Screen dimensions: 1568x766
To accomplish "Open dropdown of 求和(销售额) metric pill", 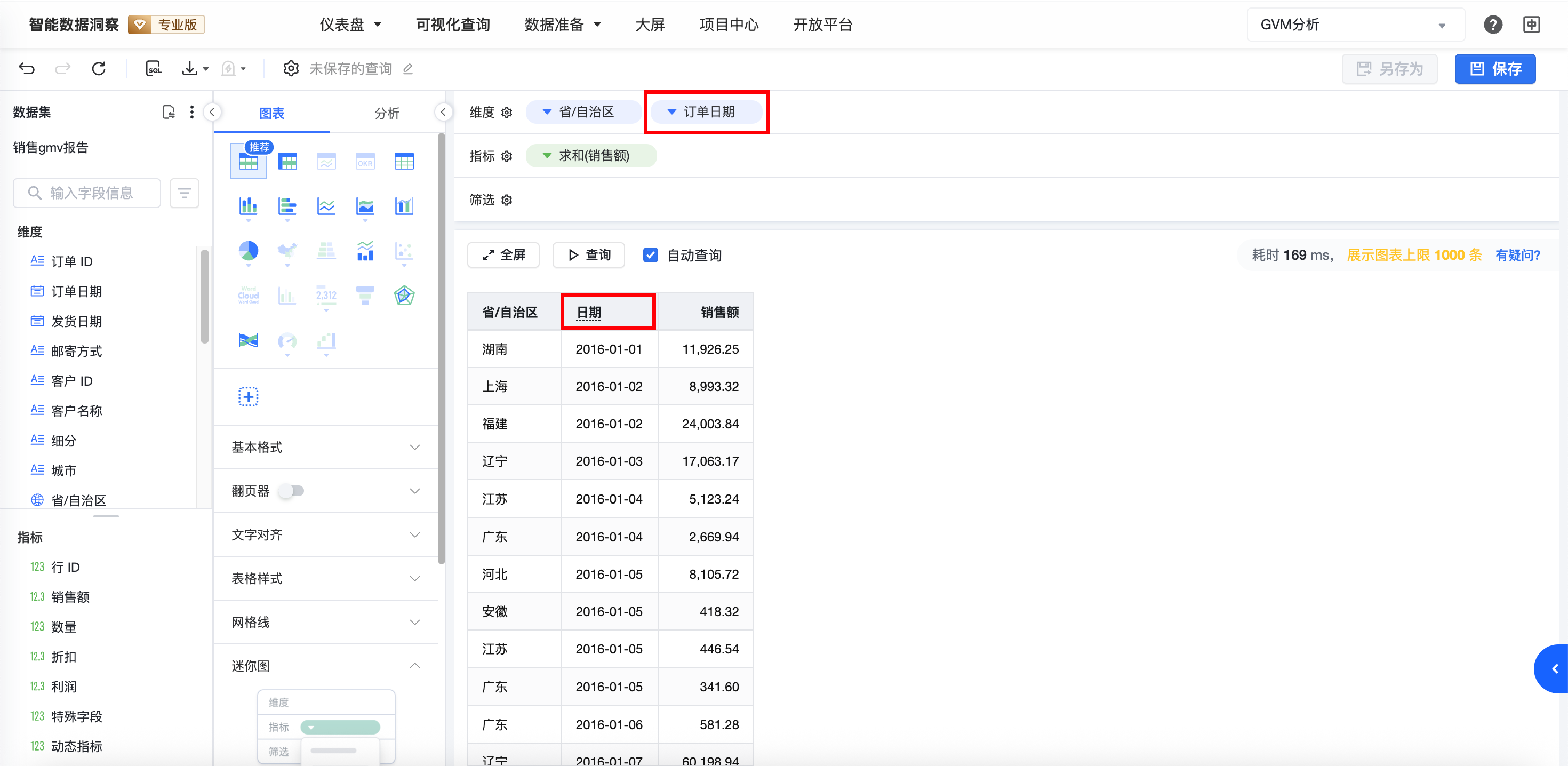I will 547,156.
